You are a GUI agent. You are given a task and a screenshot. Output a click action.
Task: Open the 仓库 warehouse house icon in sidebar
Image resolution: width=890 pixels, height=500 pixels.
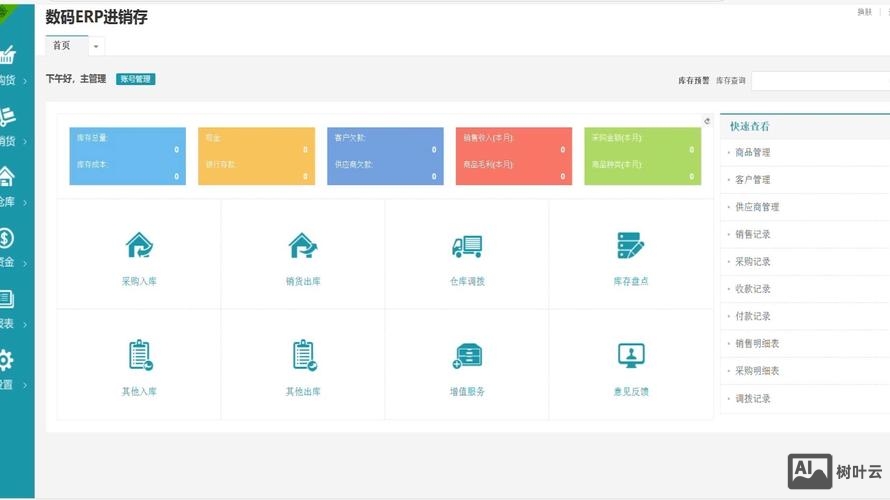click(6, 177)
